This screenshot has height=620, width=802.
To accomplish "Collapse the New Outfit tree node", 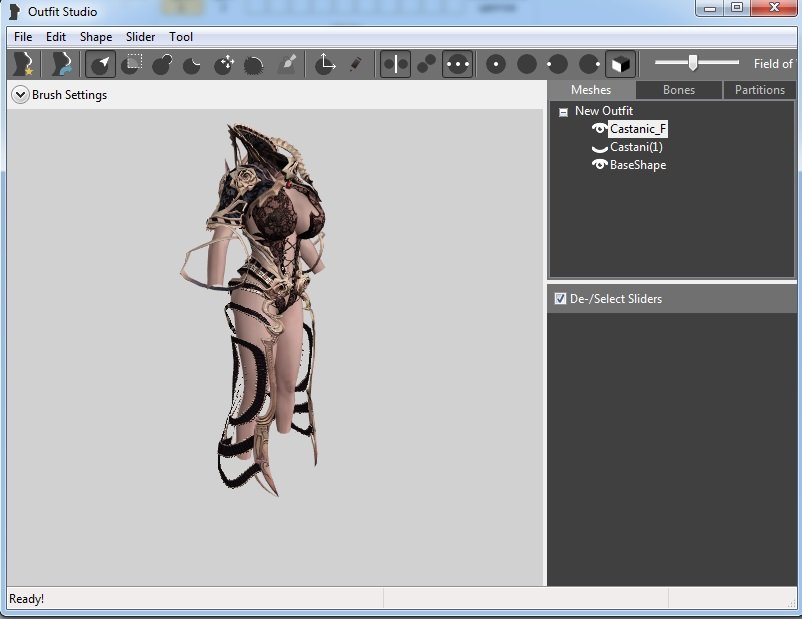I will coord(563,112).
